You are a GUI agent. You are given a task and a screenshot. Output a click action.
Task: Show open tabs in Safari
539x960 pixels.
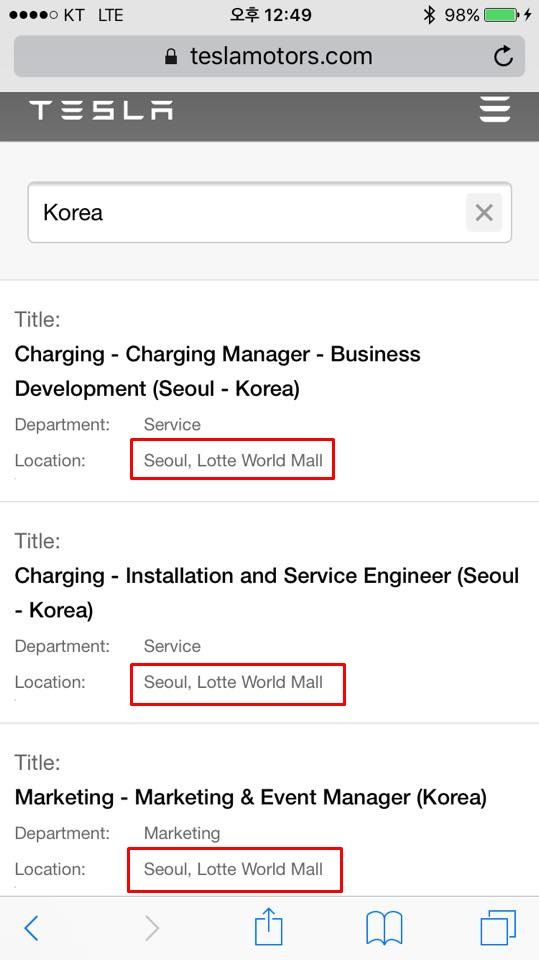[499, 928]
